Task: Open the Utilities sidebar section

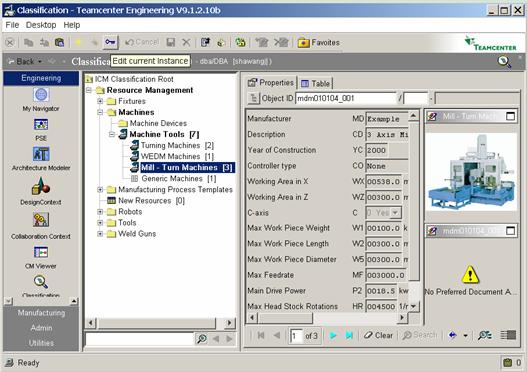Action: 41,343
